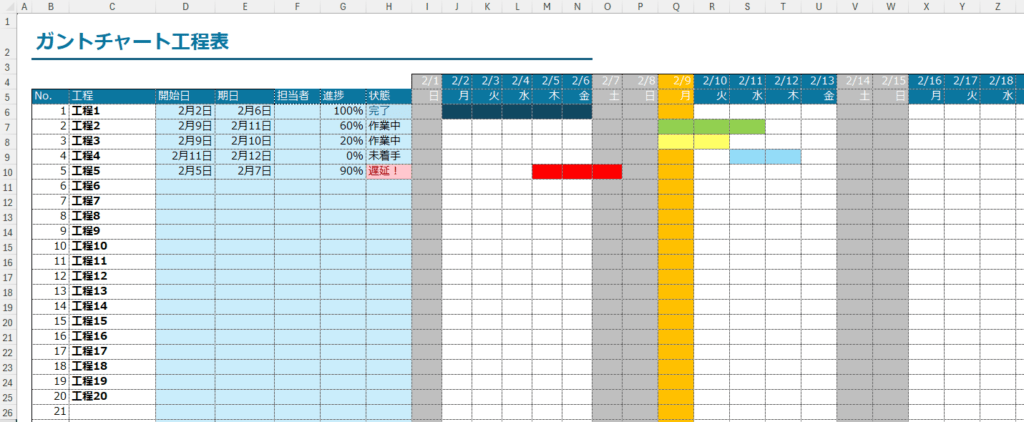Viewport: 1024px width, 422px height.
Task: Select the 2月5日 start date for 工程5
Action: coord(185,172)
